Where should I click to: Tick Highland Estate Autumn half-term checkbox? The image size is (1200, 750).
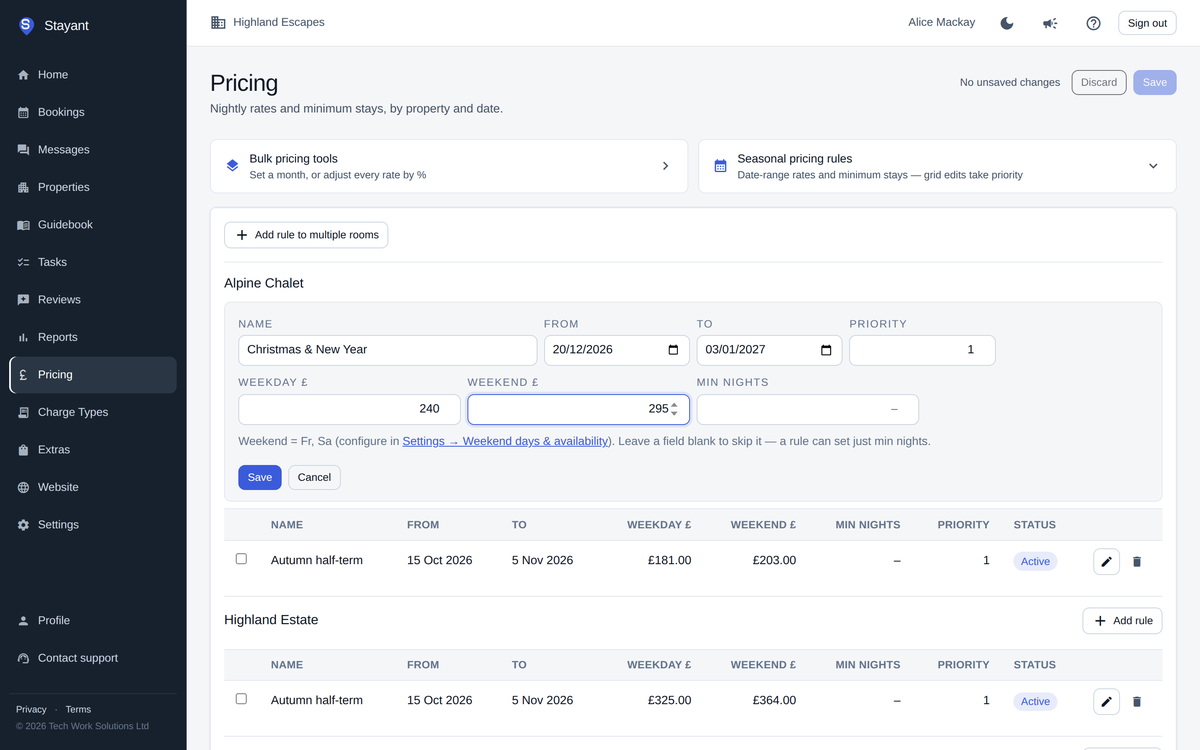pos(241,699)
